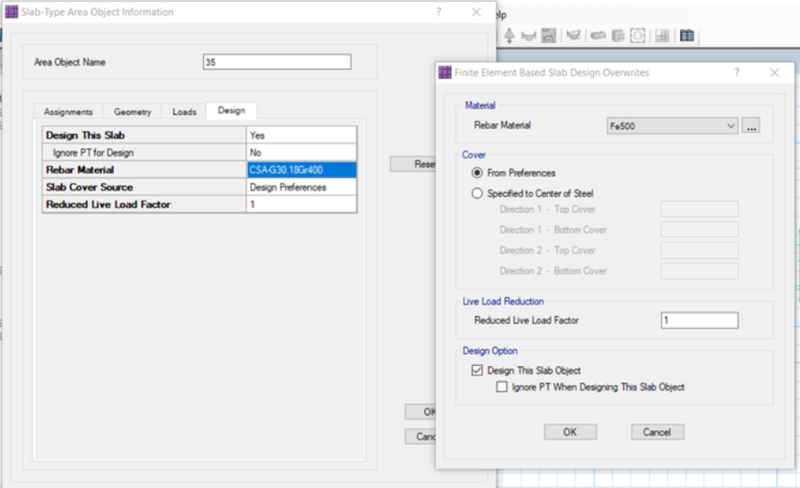This screenshot has height=488, width=800.
Task: Select the From Preferences cover option
Action: coord(477,173)
